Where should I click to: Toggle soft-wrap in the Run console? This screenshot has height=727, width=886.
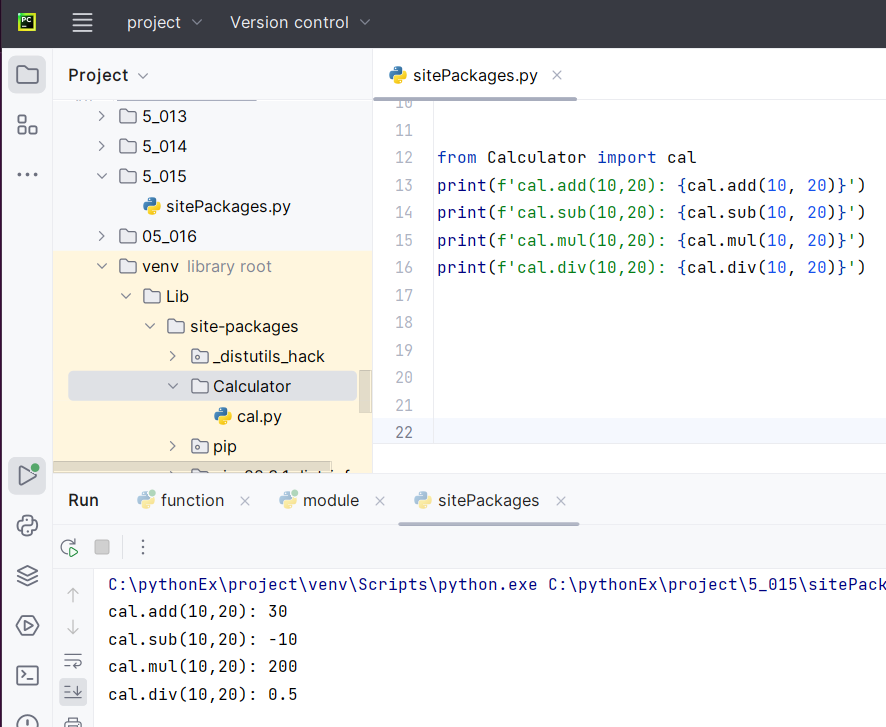[73, 660]
